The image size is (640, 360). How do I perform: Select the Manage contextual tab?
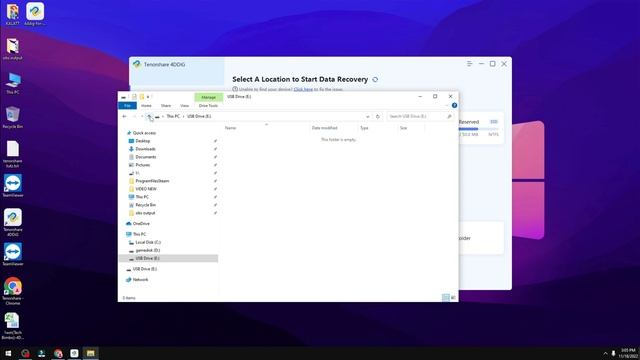209,97
